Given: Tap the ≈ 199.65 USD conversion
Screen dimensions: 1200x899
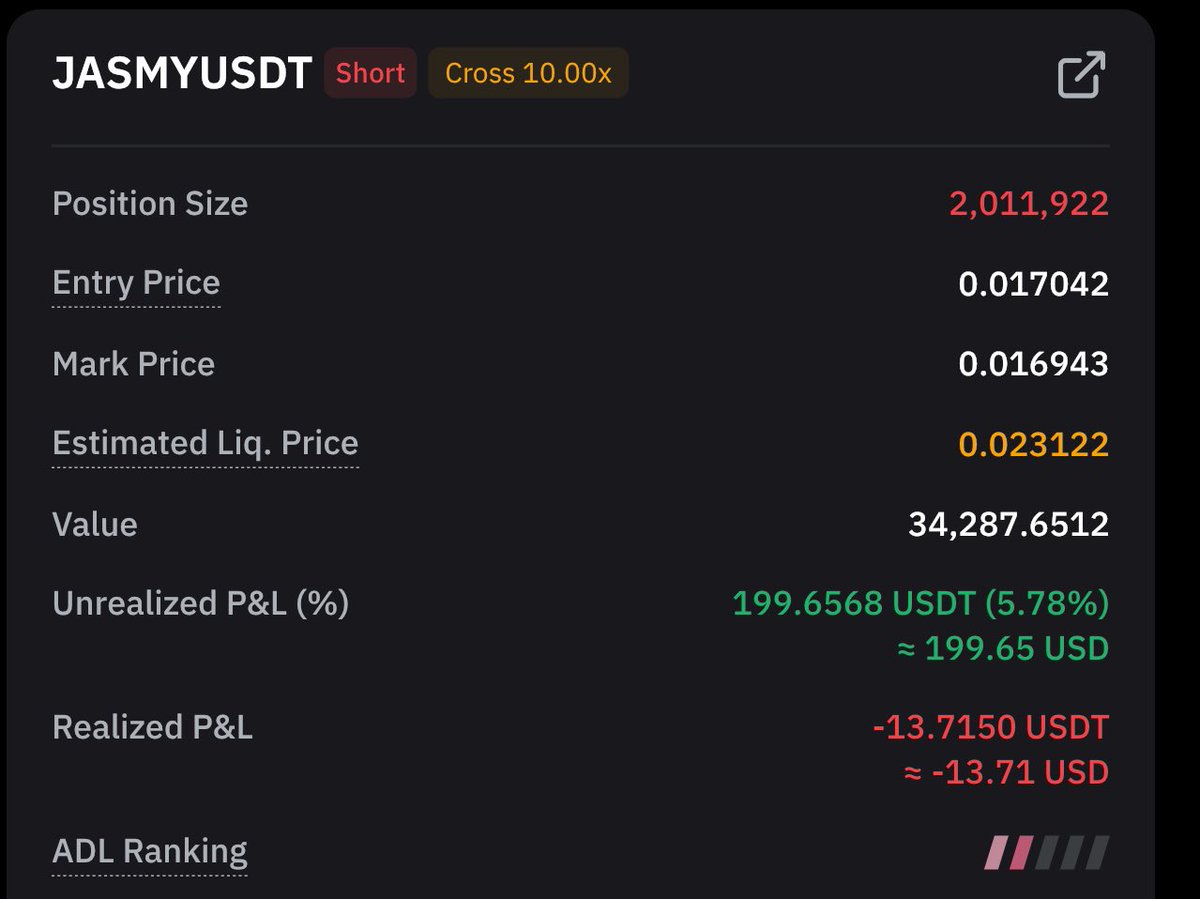Looking at the screenshot, I should (x=1003, y=649).
